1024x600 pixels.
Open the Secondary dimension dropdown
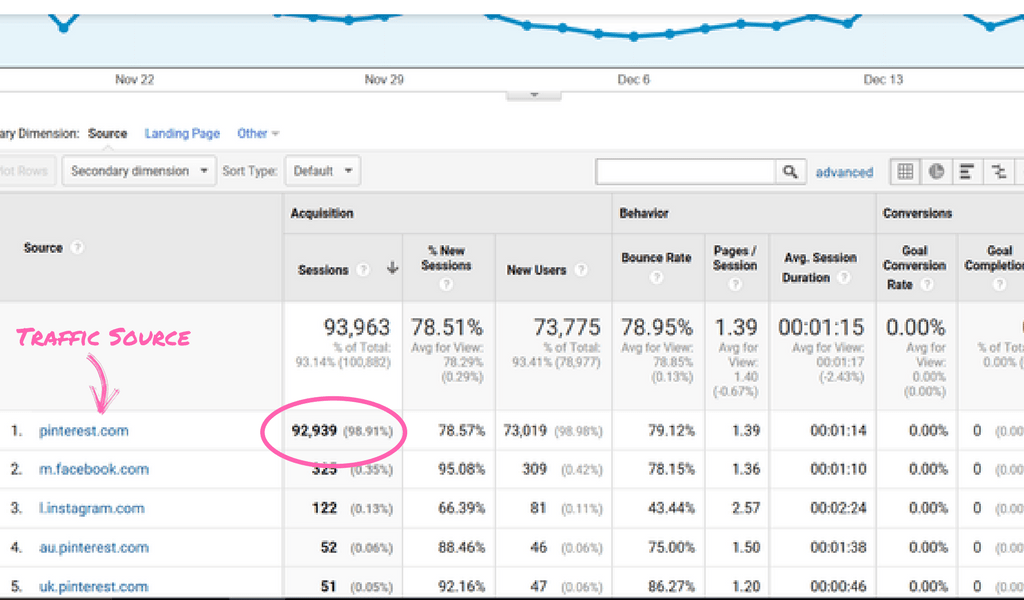pyautogui.click(x=139, y=171)
